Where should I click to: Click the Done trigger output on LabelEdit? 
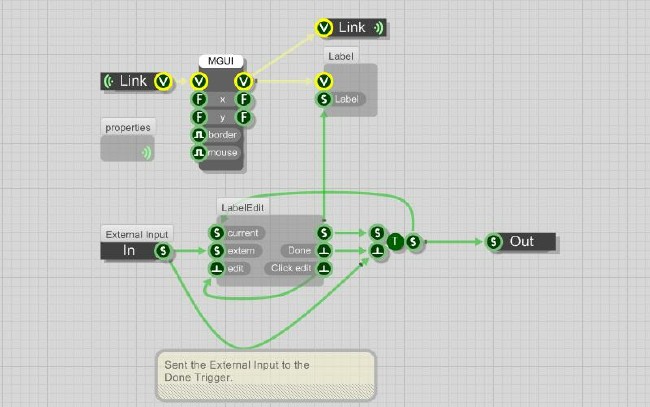(x=324, y=250)
